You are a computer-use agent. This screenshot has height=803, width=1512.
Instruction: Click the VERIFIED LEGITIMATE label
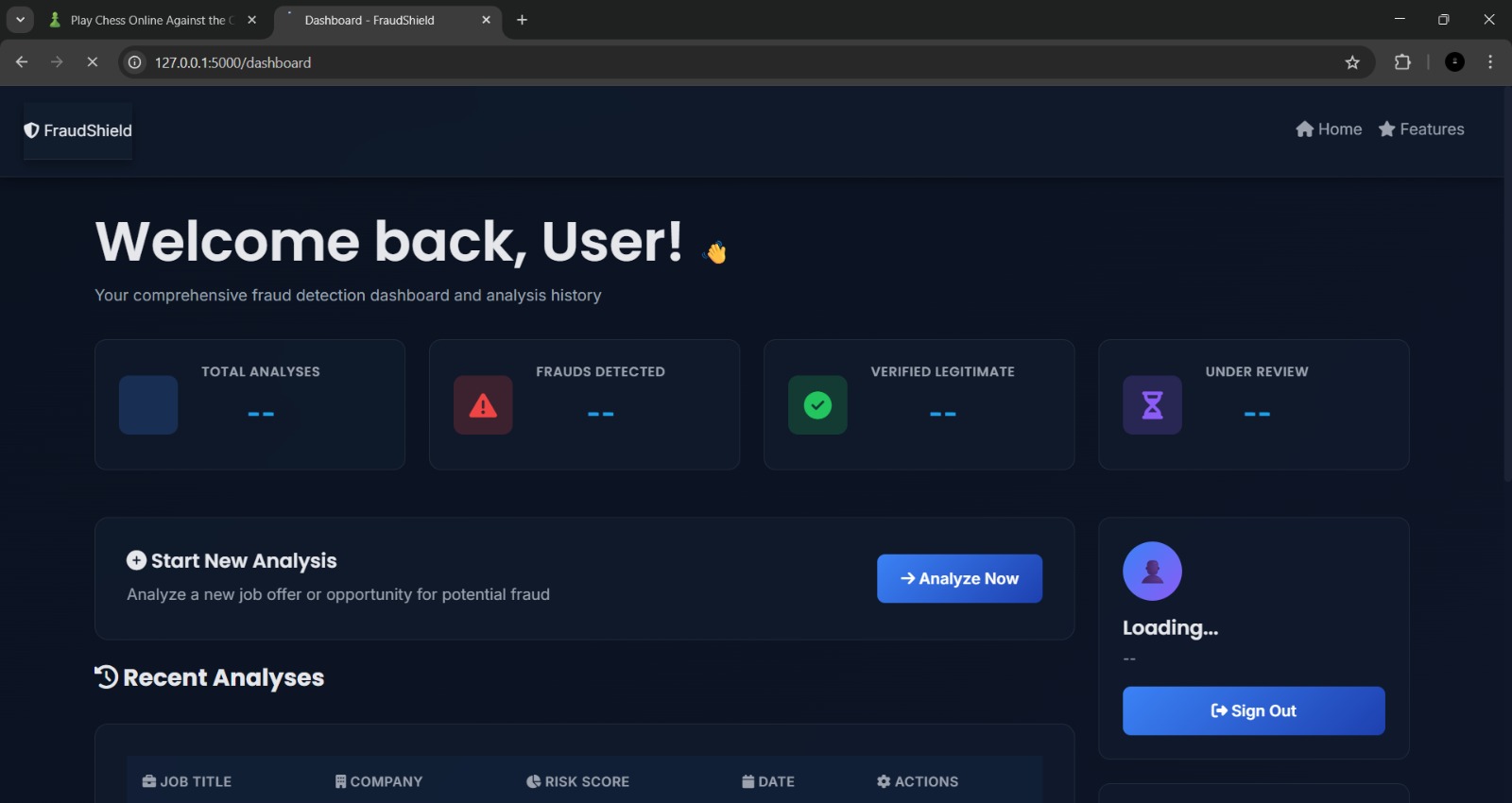pyautogui.click(x=942, y=372)
